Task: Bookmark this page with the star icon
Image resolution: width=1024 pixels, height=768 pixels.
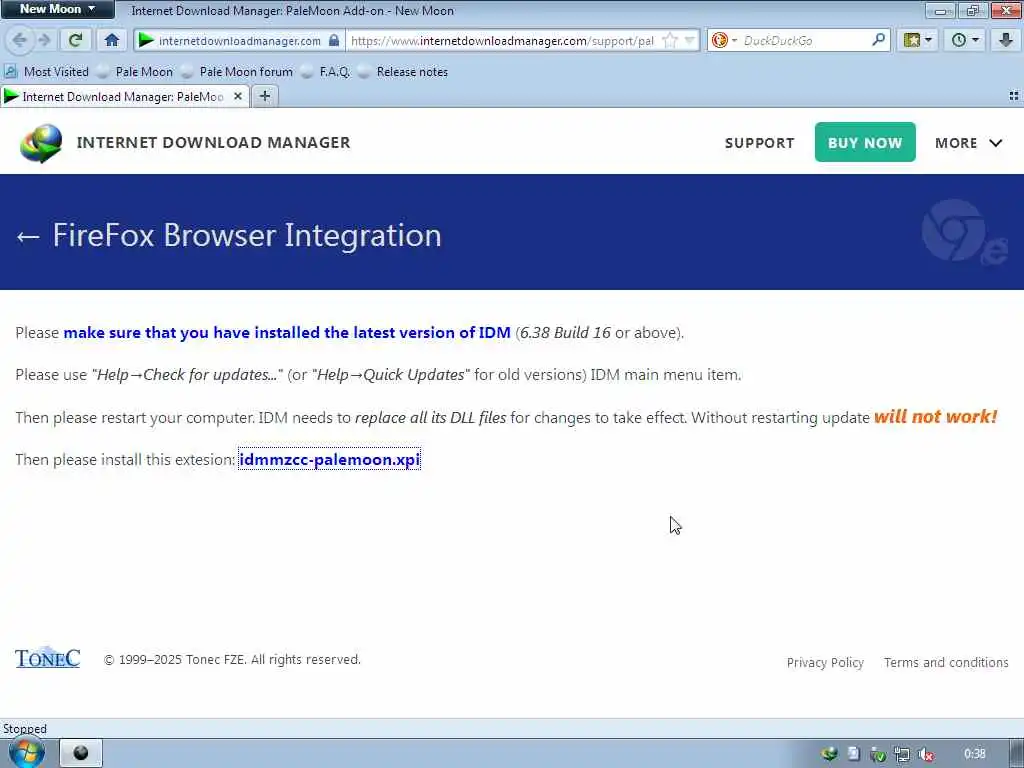Action: [x=669, y=40]
